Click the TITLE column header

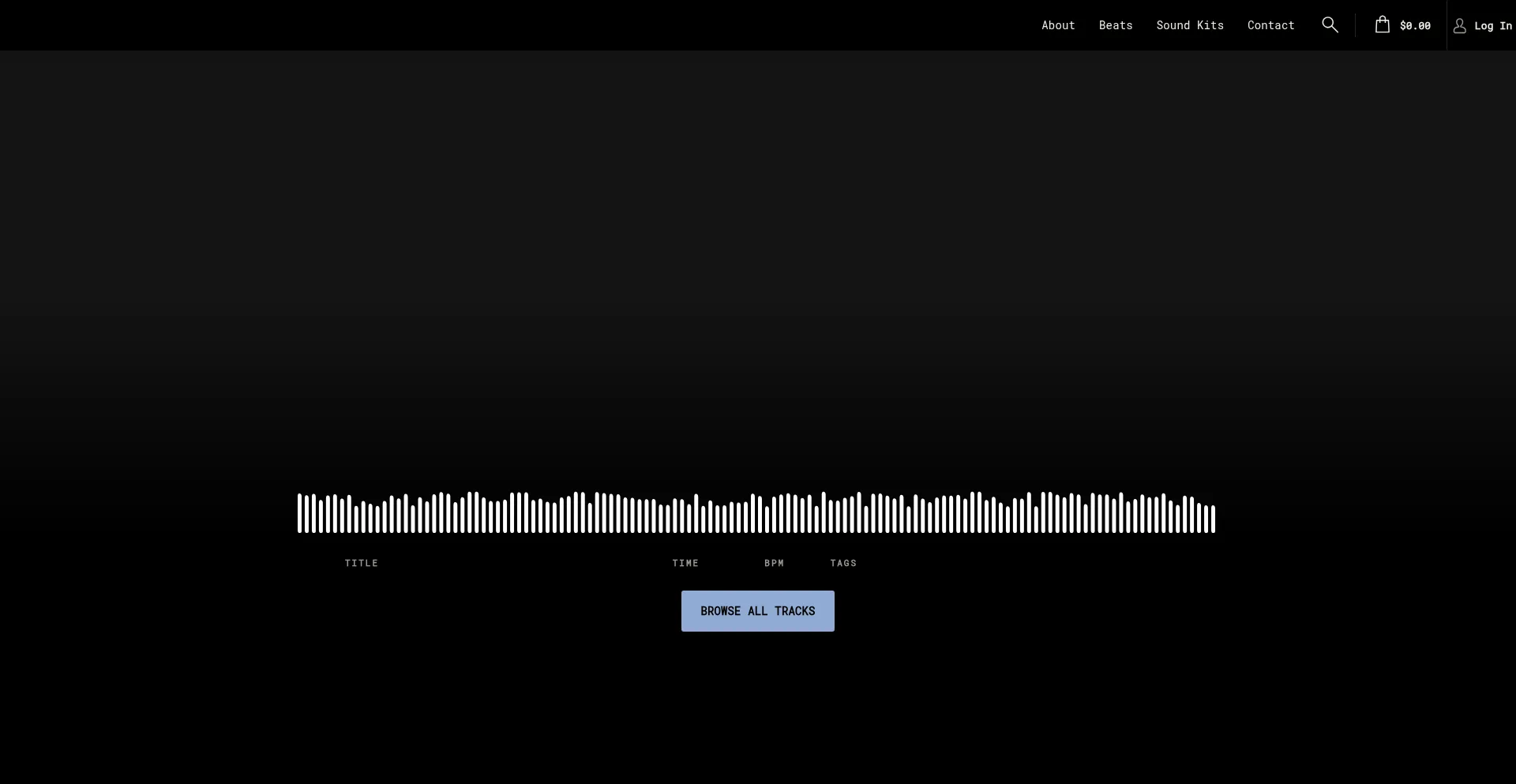pyautogui.click(x=361, y=563)
